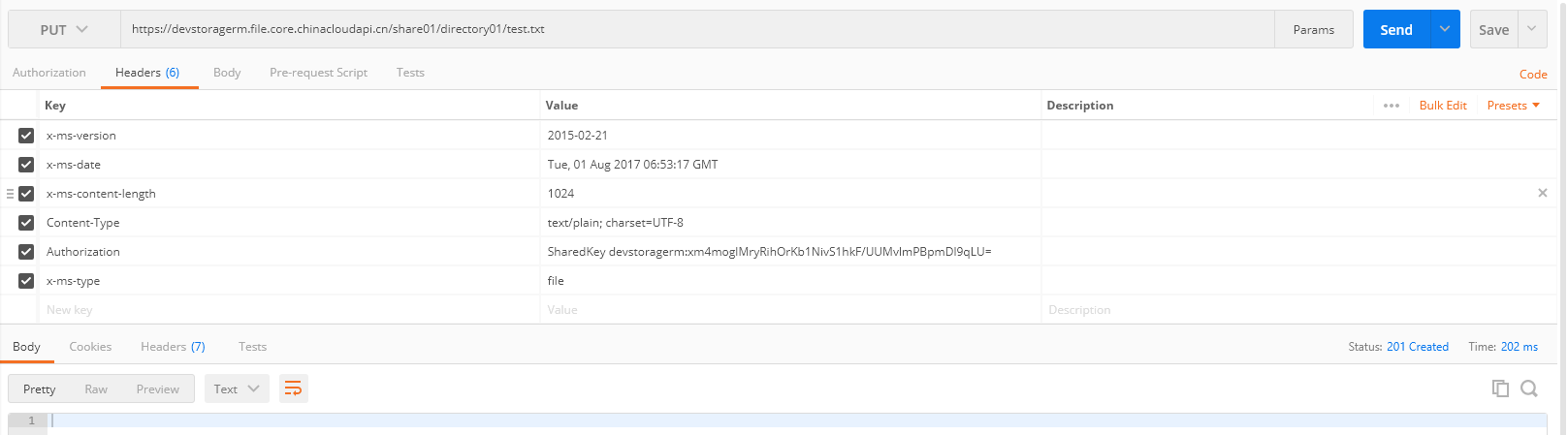Open the Save options dropdown arrow
The image size is (1568, 435).
pyautogui.click(x=1532, y=30)
